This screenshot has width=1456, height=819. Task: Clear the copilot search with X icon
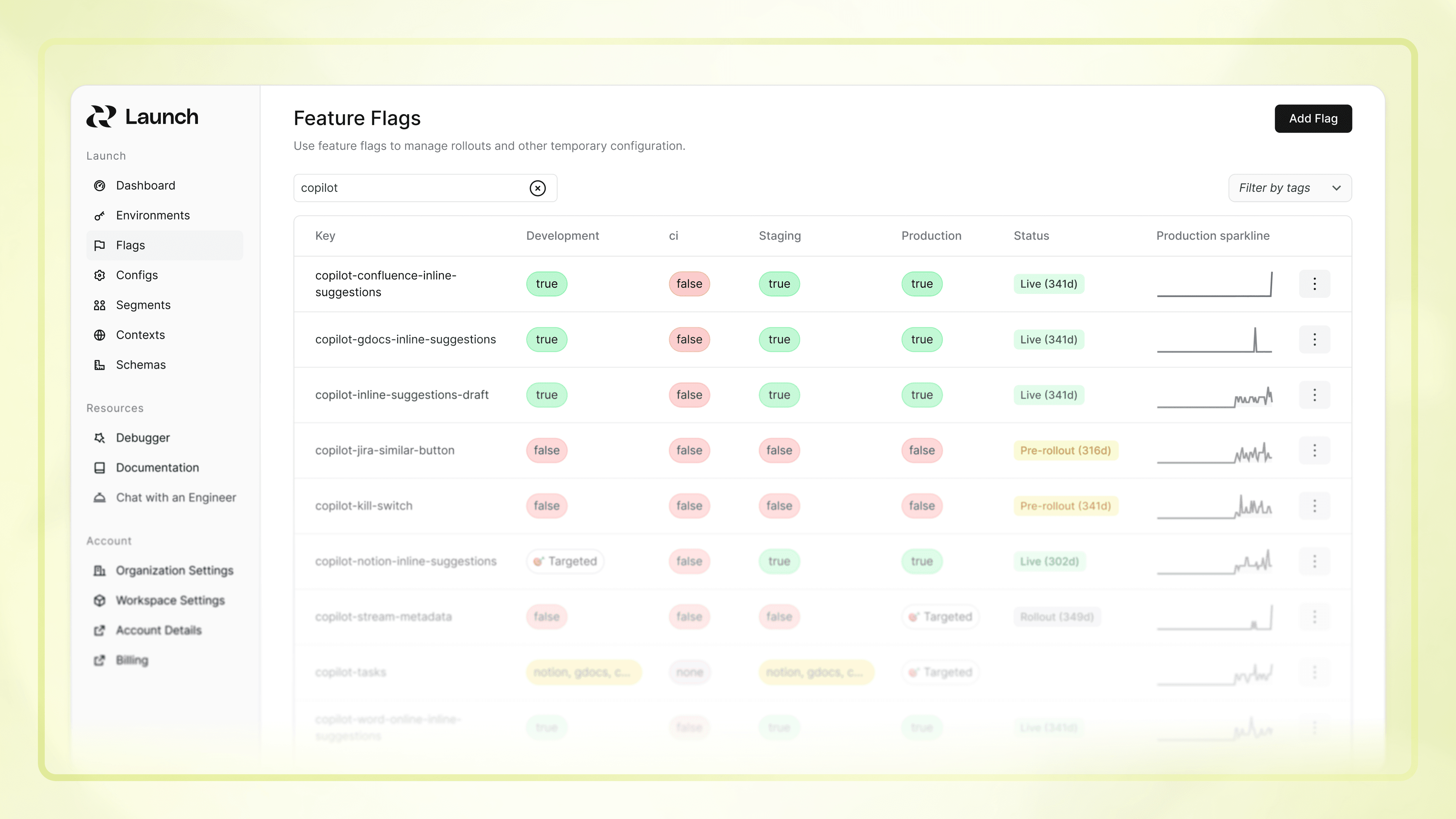pos(538,188)
